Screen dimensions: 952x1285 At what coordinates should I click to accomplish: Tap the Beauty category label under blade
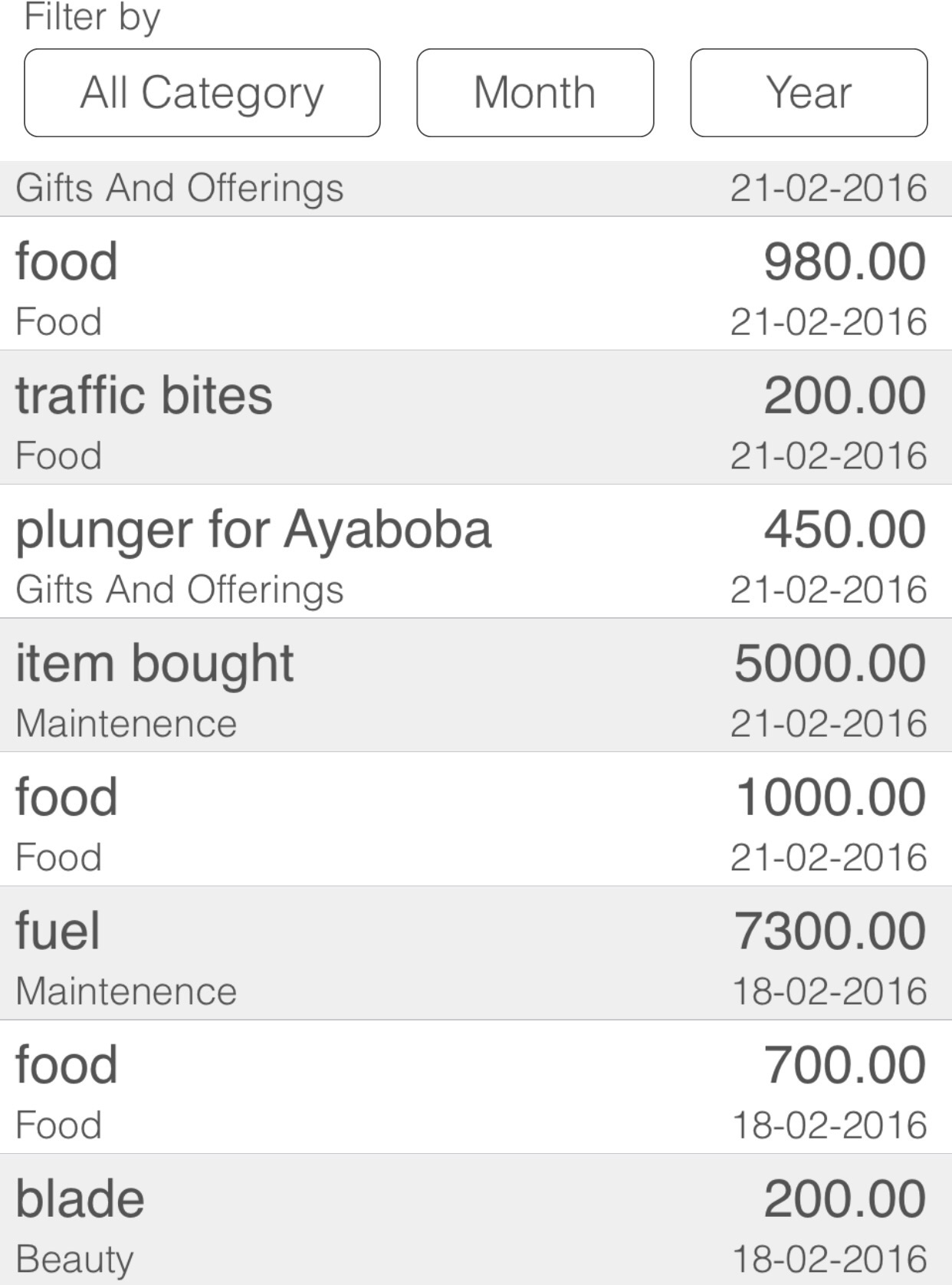[x=74, y=1258]
